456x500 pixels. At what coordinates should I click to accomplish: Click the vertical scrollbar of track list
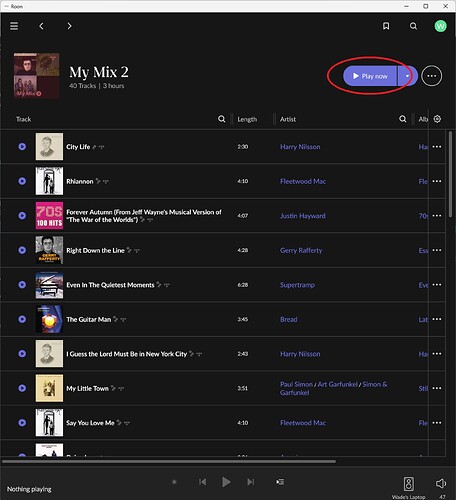point(450,173)
